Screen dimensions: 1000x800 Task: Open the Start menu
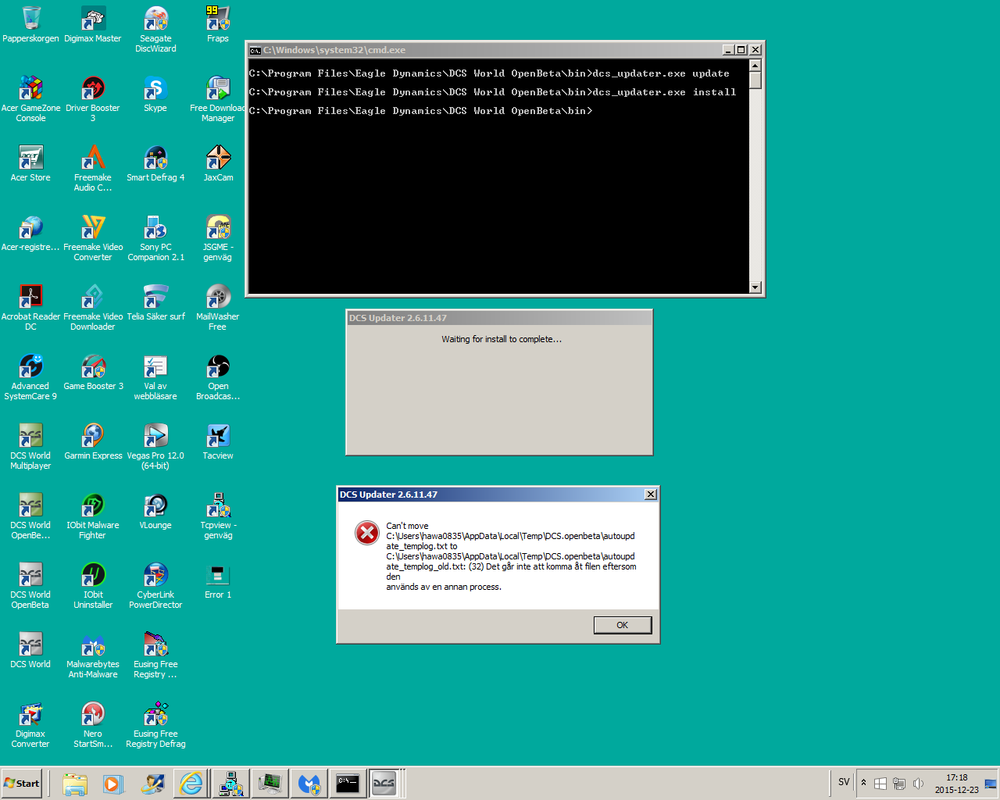click(x=20, y=783)
